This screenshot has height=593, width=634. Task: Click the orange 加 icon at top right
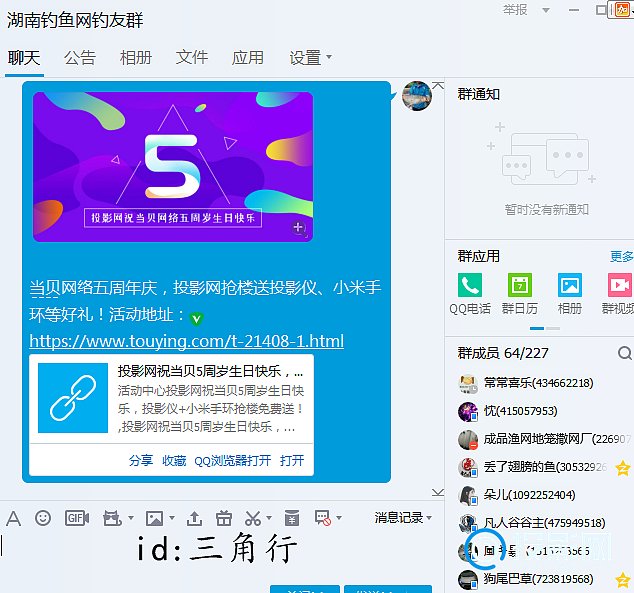tap(622, 10)
